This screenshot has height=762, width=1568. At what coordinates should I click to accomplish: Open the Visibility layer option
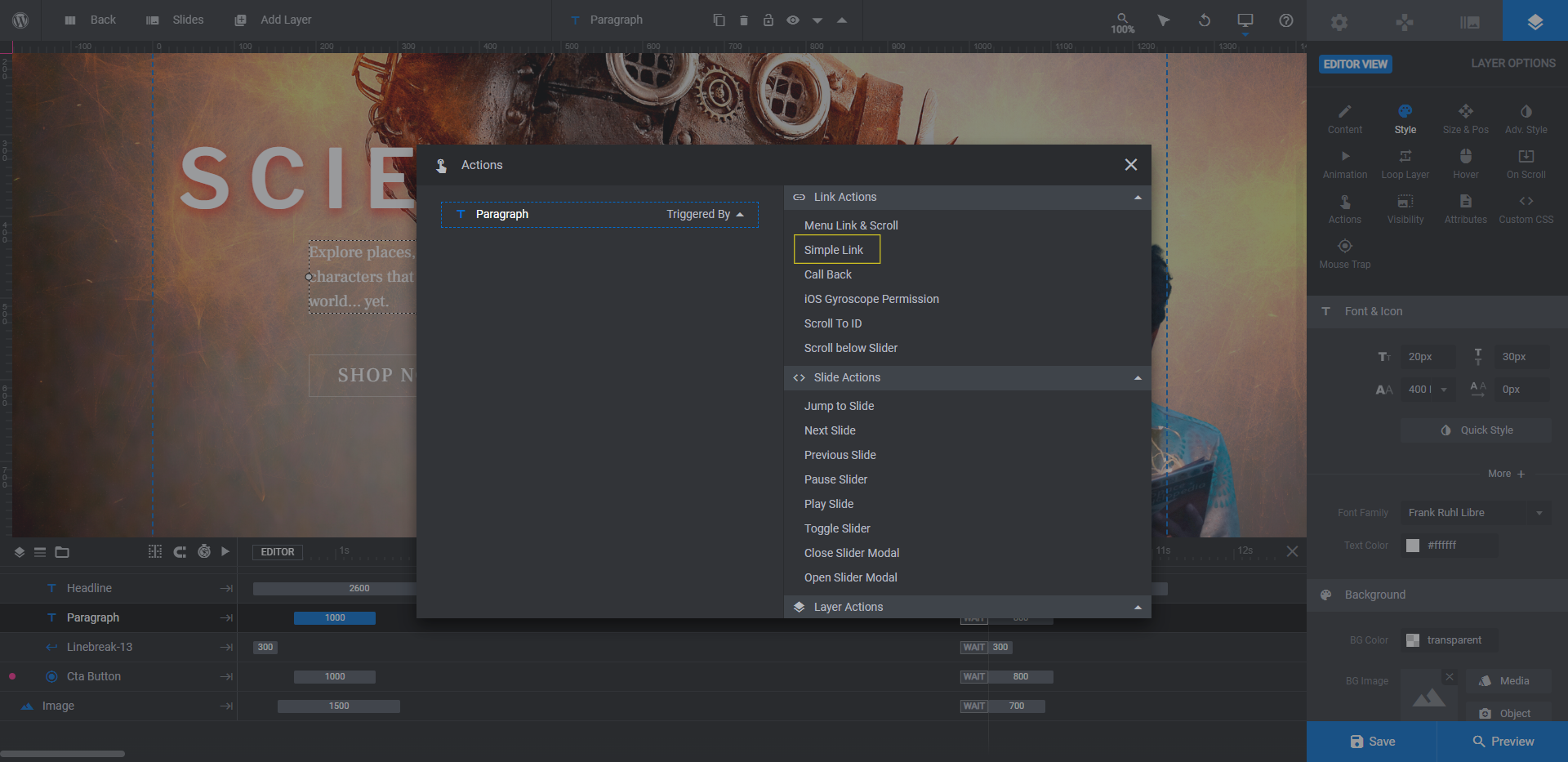[1405, 209]
